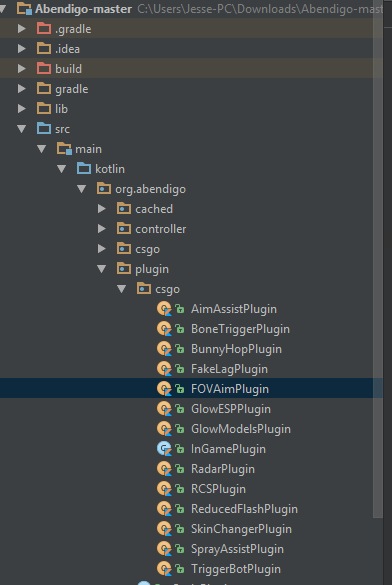Expand the controller package arrow
Viewport: 392px width, 585px height.
coord(101,228)
